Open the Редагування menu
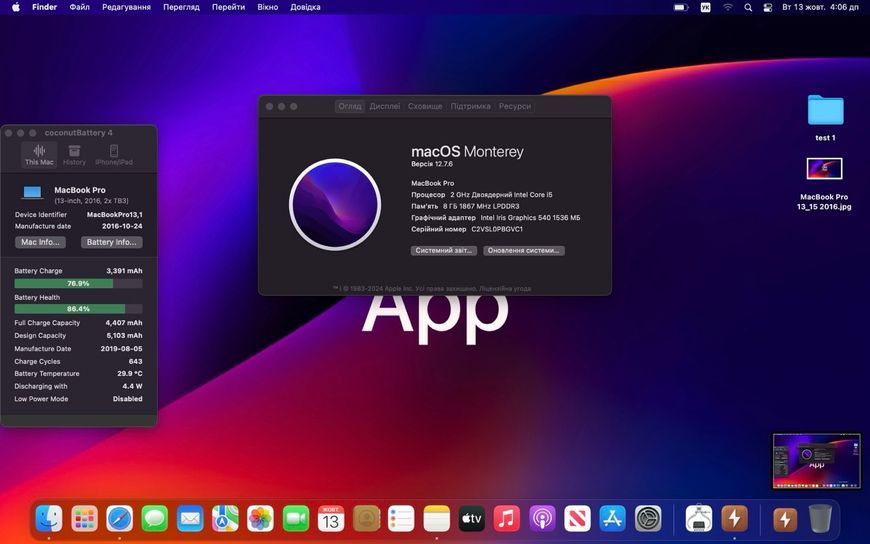This screenshot has width=870, height=544. tap(127, 7)
